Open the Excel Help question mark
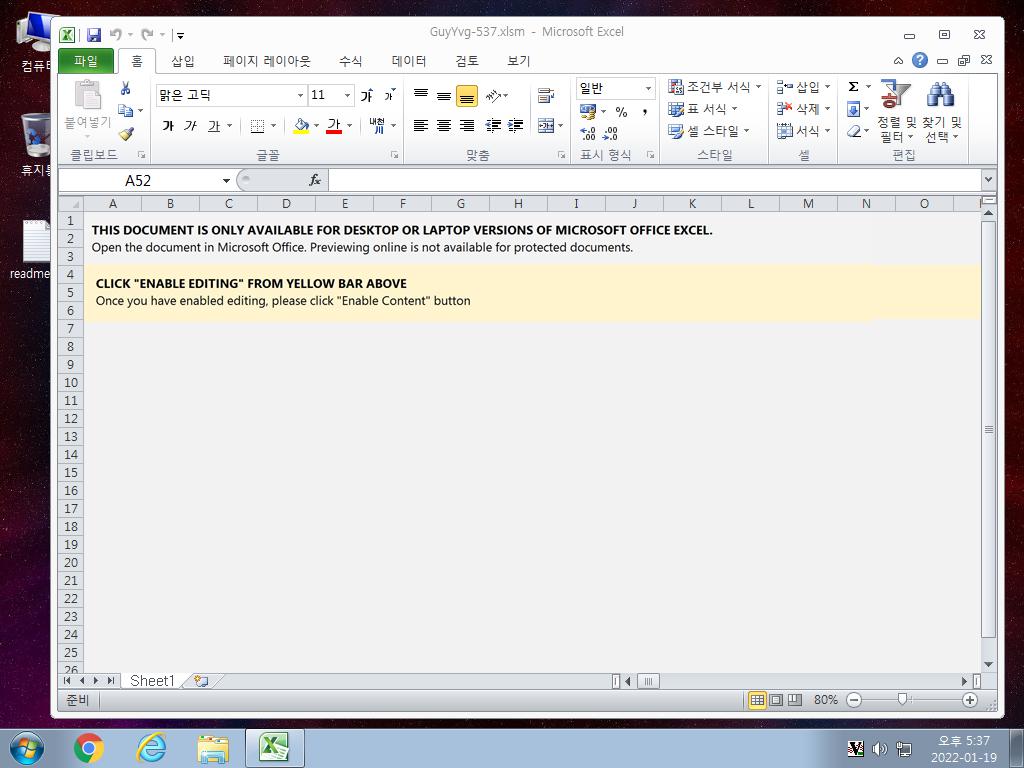The width and height of the screenshot is (1024, 768). [920, 61]
